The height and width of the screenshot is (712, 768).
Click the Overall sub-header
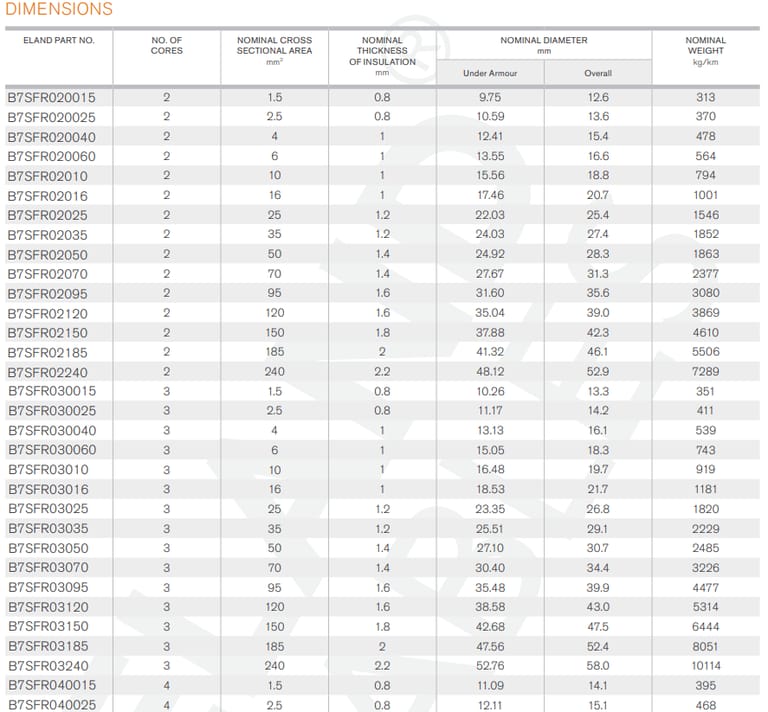pos(598,73)
